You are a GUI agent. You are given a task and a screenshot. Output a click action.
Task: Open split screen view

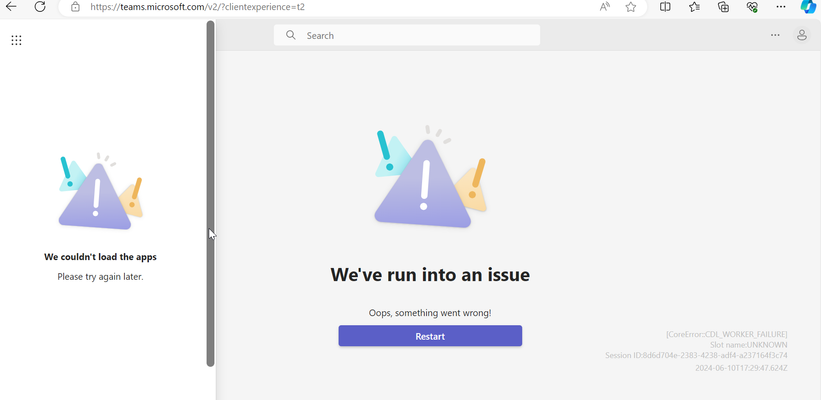pos(665,7)
